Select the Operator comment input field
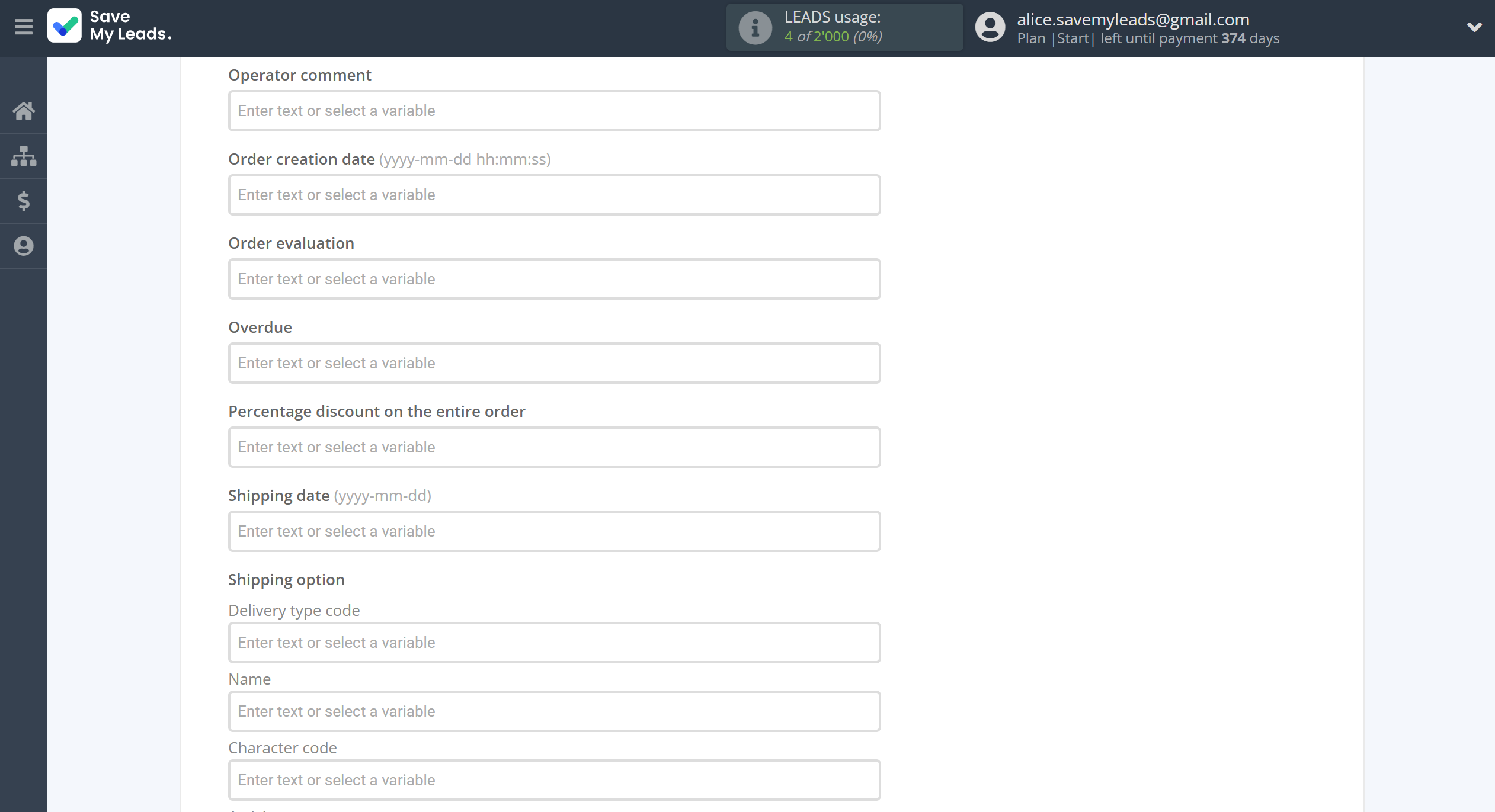This screenshot has height=812, width=1495. click(x=553, y=111)
